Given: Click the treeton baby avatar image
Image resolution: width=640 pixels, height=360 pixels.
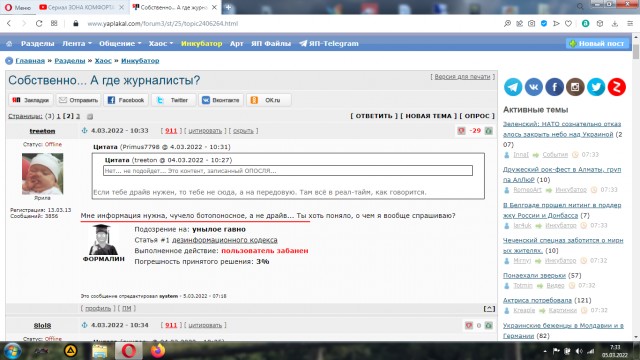Looking at the screenshot, I should tap(42, 174).
